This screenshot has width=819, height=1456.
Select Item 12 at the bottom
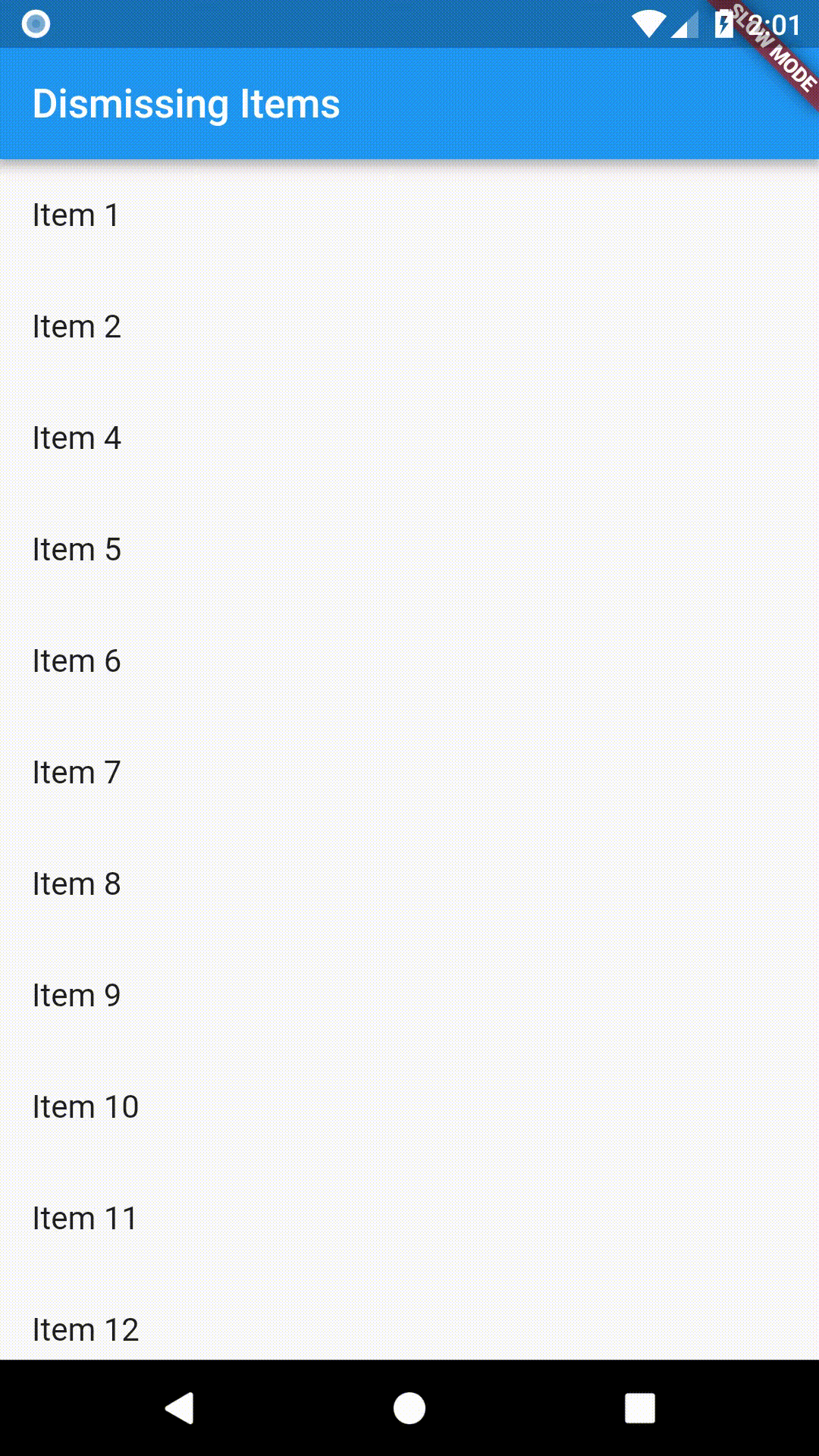click(x=85, y=1330)
